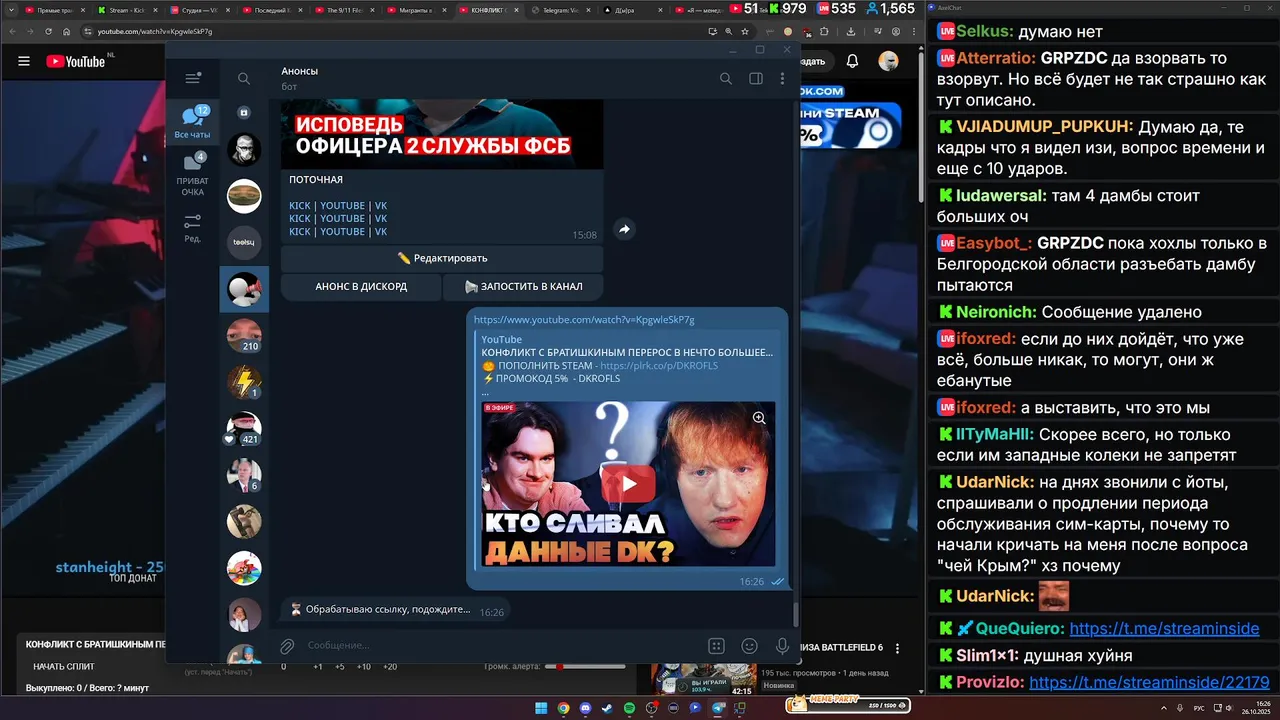Image resolution: width=1280 pixels, height=720 pixels.
Task: Play the КТО СЛИВАЛ ДАННЫЕ DK video preview
Action: point(628,484)
